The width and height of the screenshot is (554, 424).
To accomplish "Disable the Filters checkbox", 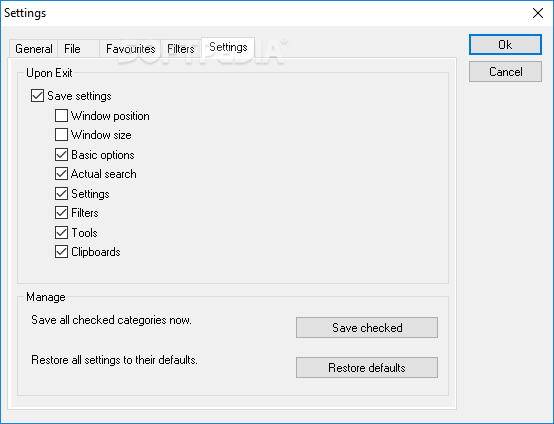I will click(61, 212).
